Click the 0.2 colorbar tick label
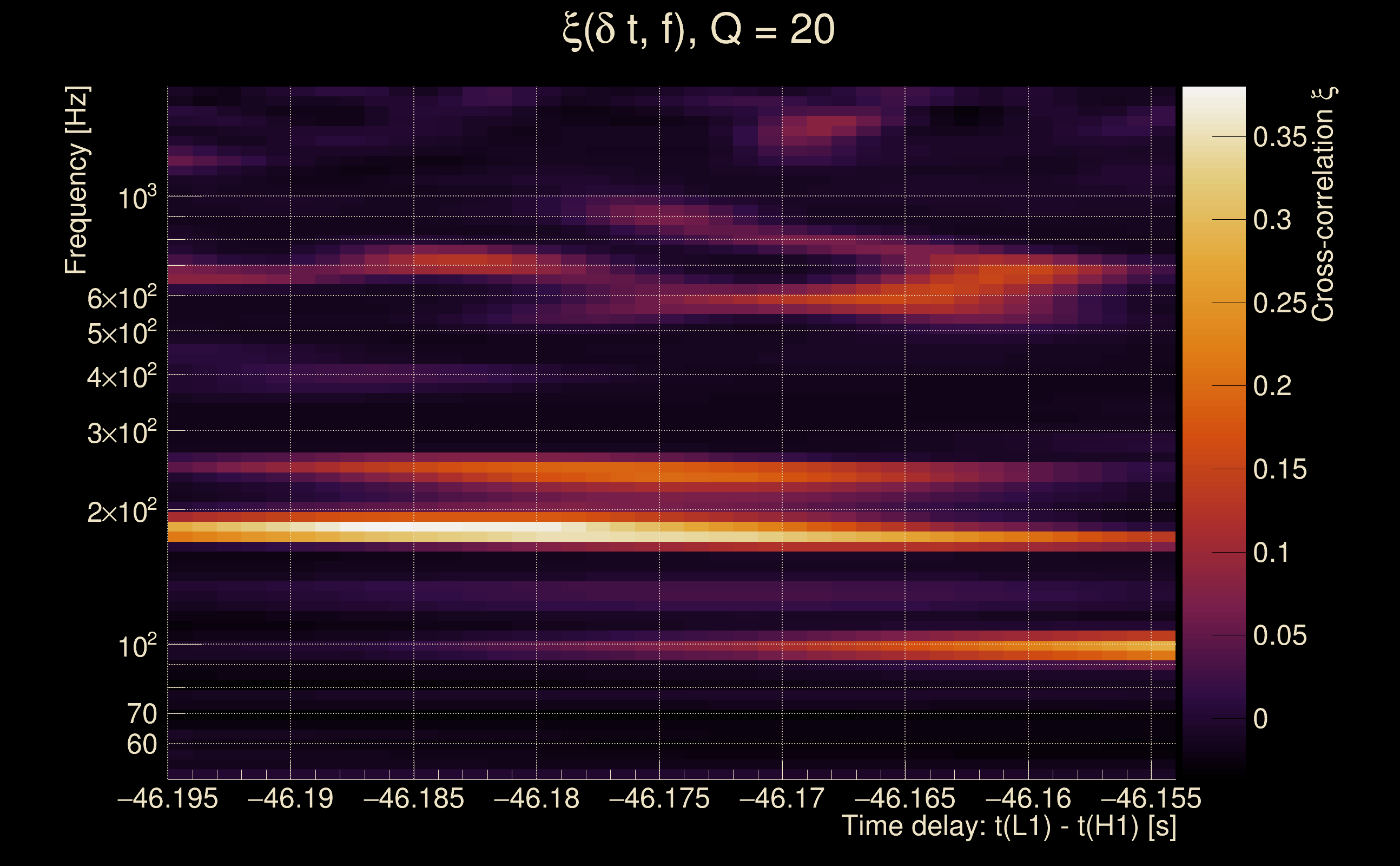The width and height of the screenshot is (1400, 866). 1272,386
